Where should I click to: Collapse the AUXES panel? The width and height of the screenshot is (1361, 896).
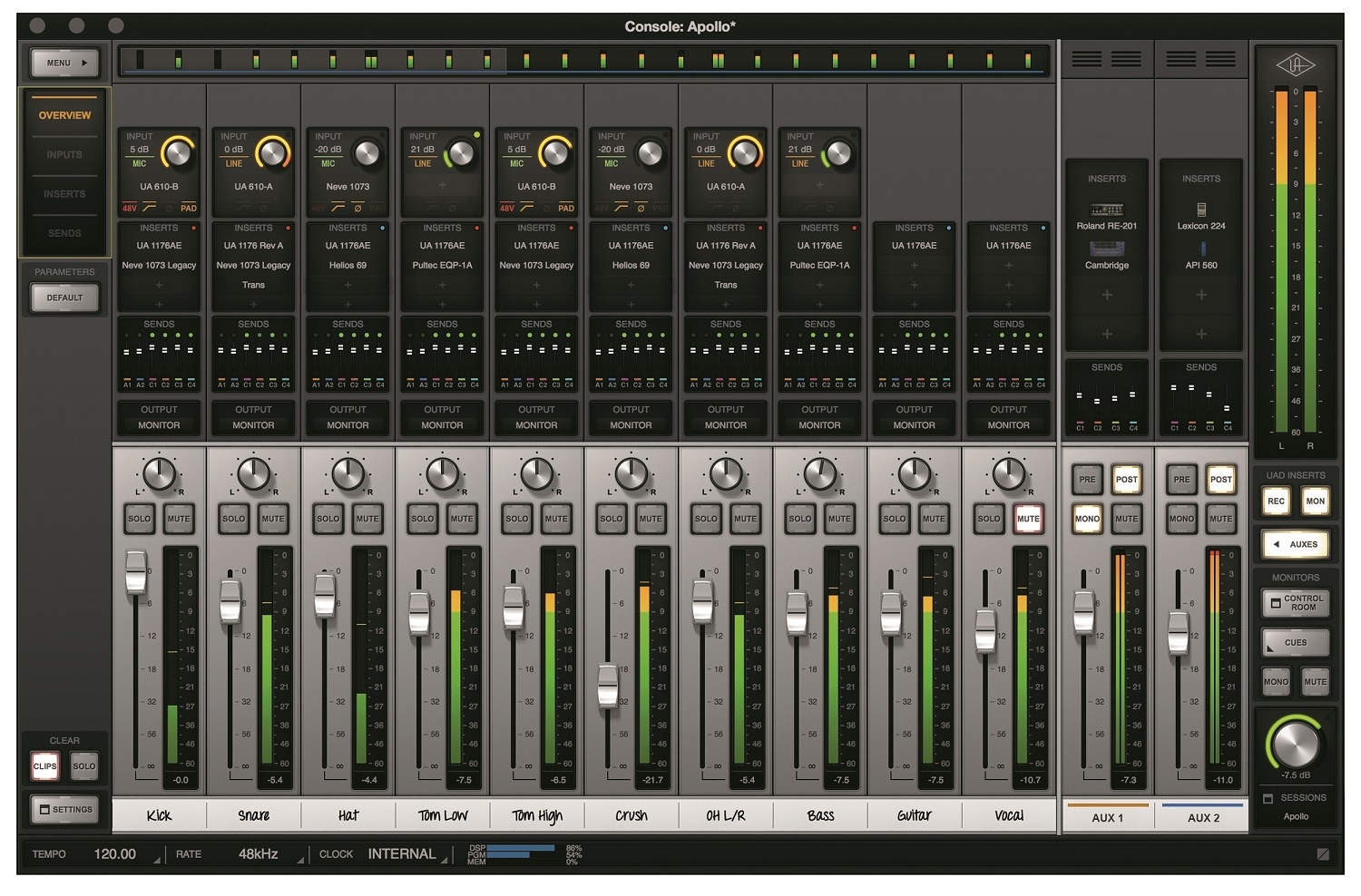point(1295,544)
